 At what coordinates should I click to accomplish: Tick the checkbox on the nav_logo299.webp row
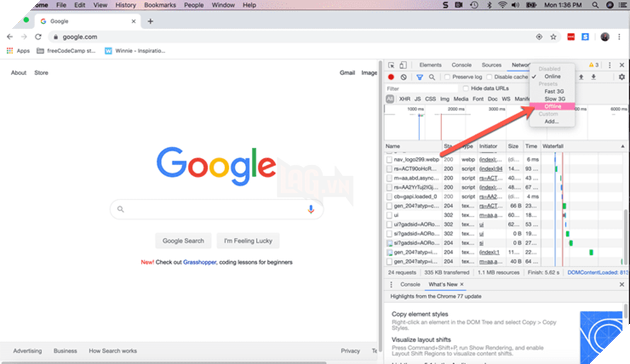click(x=389, y=160)
